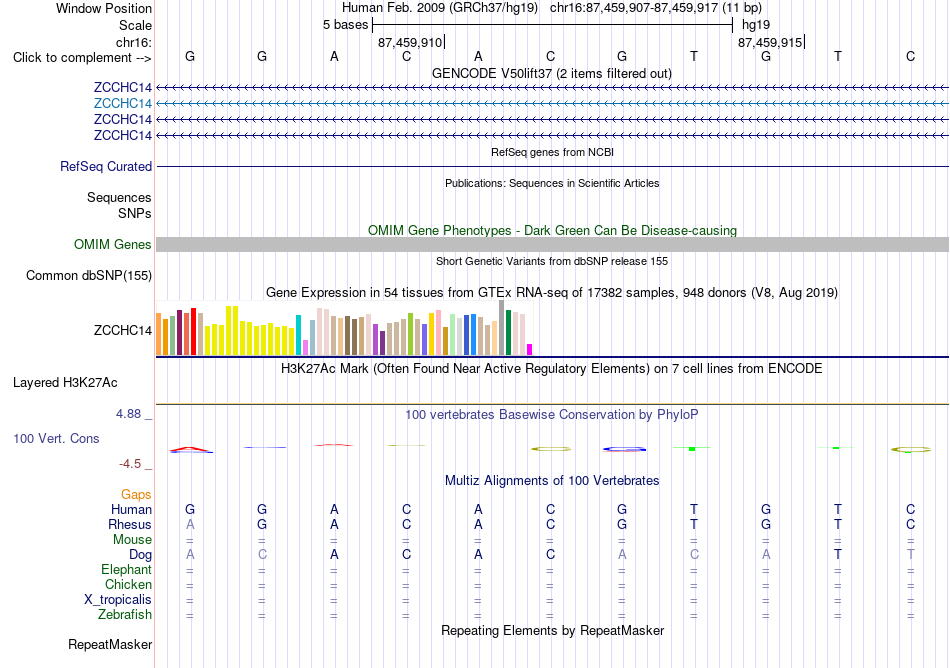
Task: Click the hg19 assembly label near scale bar
Action: pyautogui.click(x=756, y=25)
